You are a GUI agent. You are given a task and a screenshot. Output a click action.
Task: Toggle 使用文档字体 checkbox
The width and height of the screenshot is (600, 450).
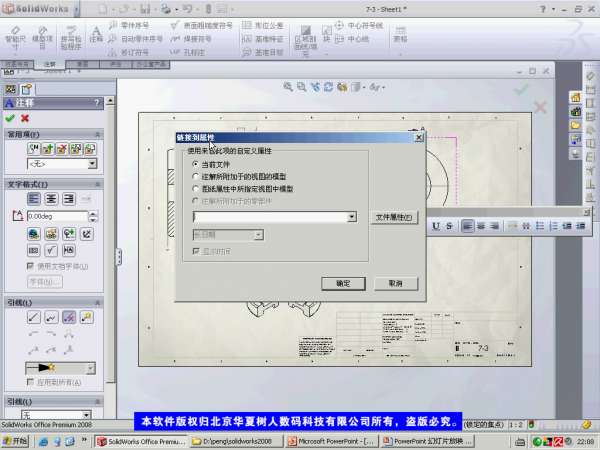pyautogui.click(x=30, y=266)
